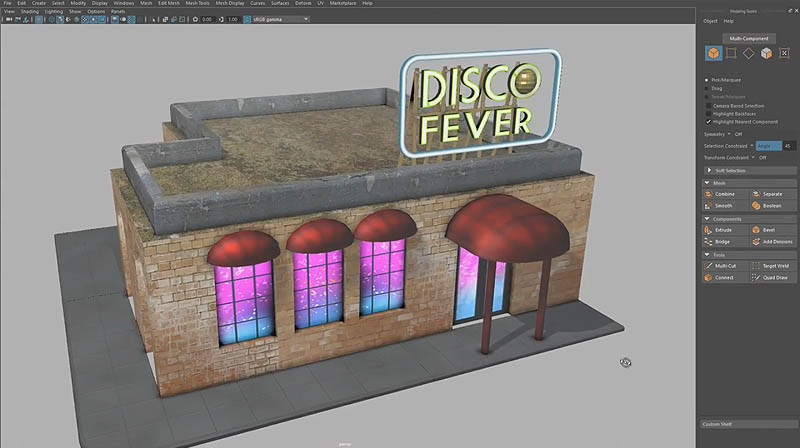Click the Selection Constraint Angle slider
Image resolution: width=800 pixels, height=448 pixels.
[x=767, y=146]
